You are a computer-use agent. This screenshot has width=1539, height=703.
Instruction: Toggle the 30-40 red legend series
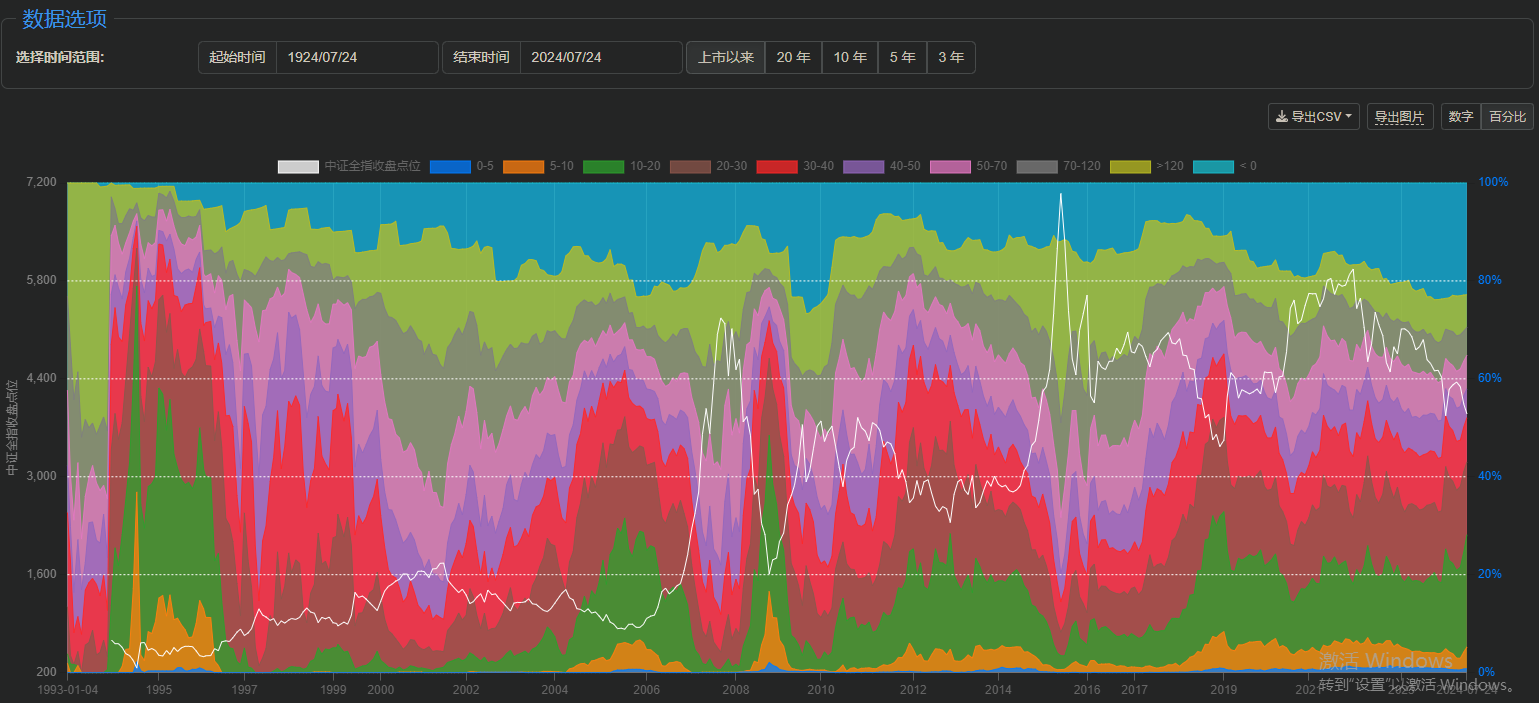(x=776, y=166)
